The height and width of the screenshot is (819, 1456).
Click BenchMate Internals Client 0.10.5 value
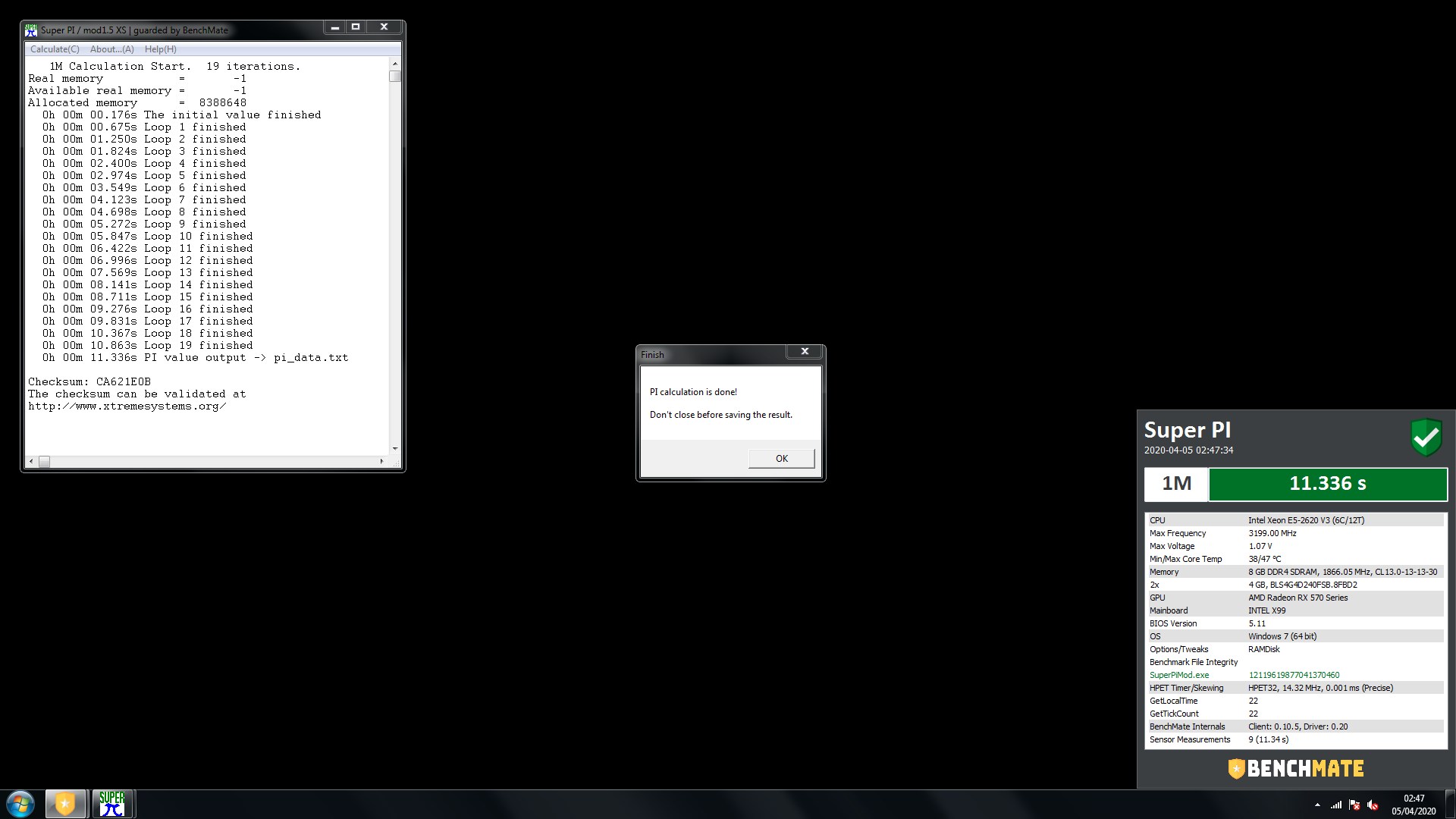click(1298, 726)
